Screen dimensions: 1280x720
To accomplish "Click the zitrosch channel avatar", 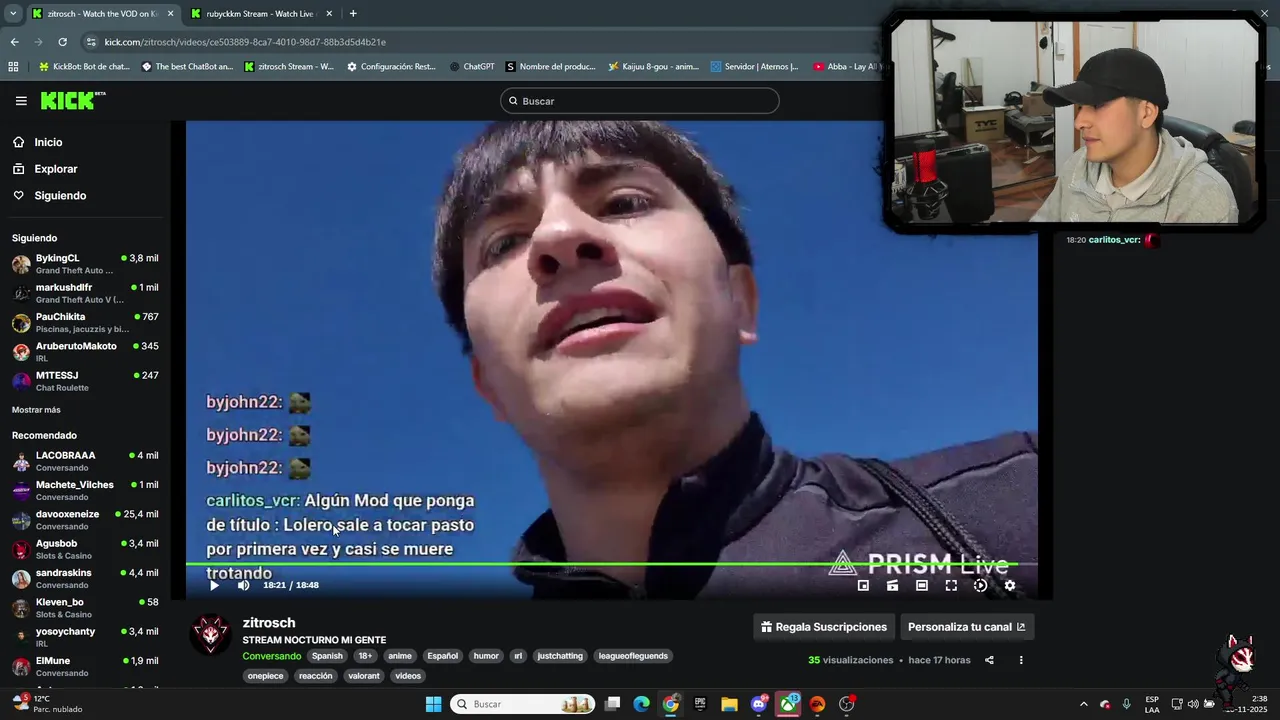I will [x=211, y=635].
